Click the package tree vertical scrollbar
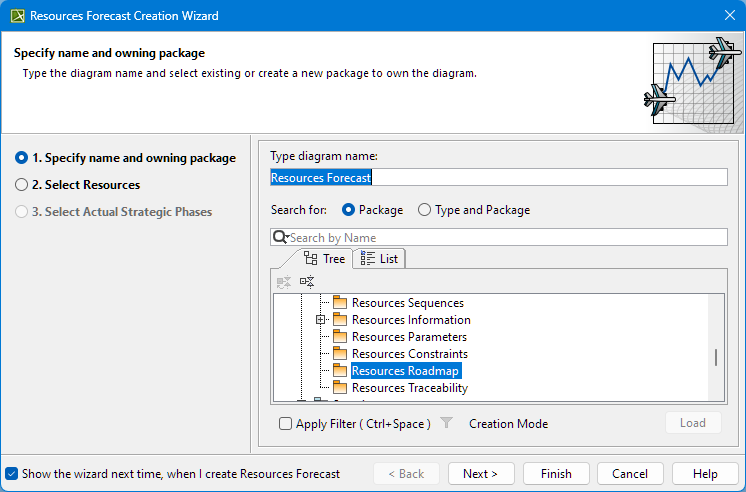Screen dimensions: 746x492 [x=715, y=357]
